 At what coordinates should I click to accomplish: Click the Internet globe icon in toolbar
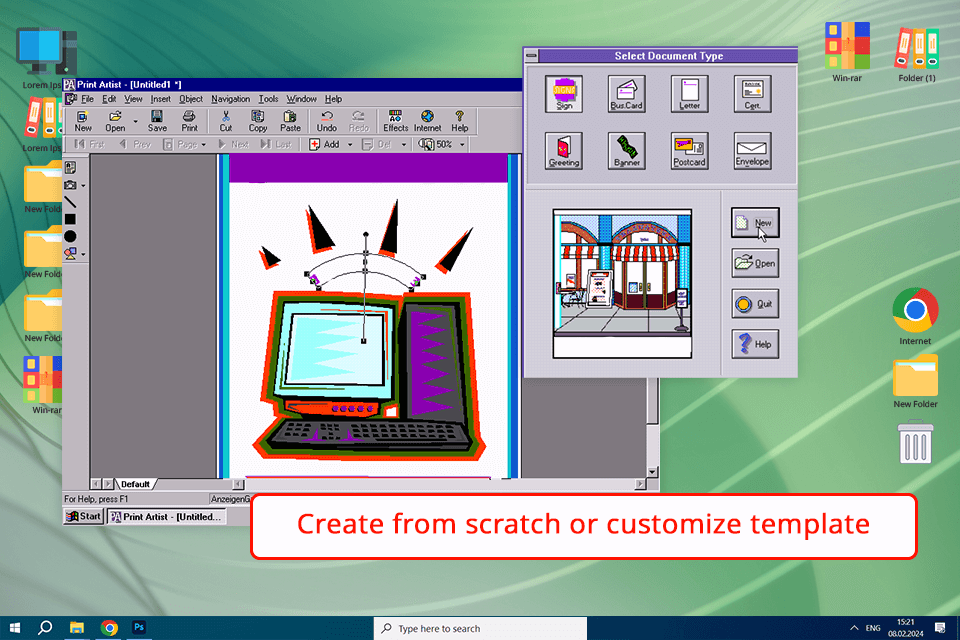click(427, 121)
